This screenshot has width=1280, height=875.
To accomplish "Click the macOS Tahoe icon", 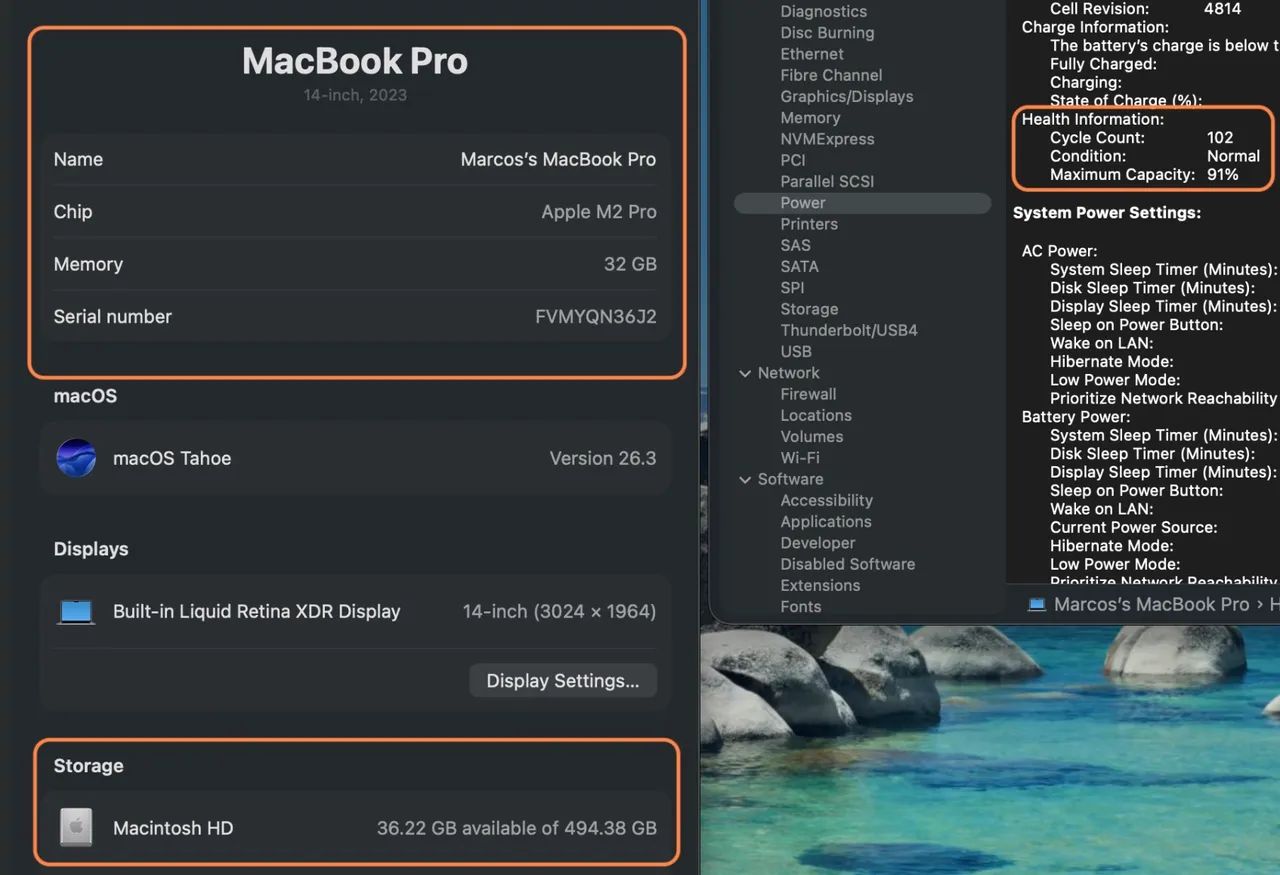I will (x=77, y=458).
